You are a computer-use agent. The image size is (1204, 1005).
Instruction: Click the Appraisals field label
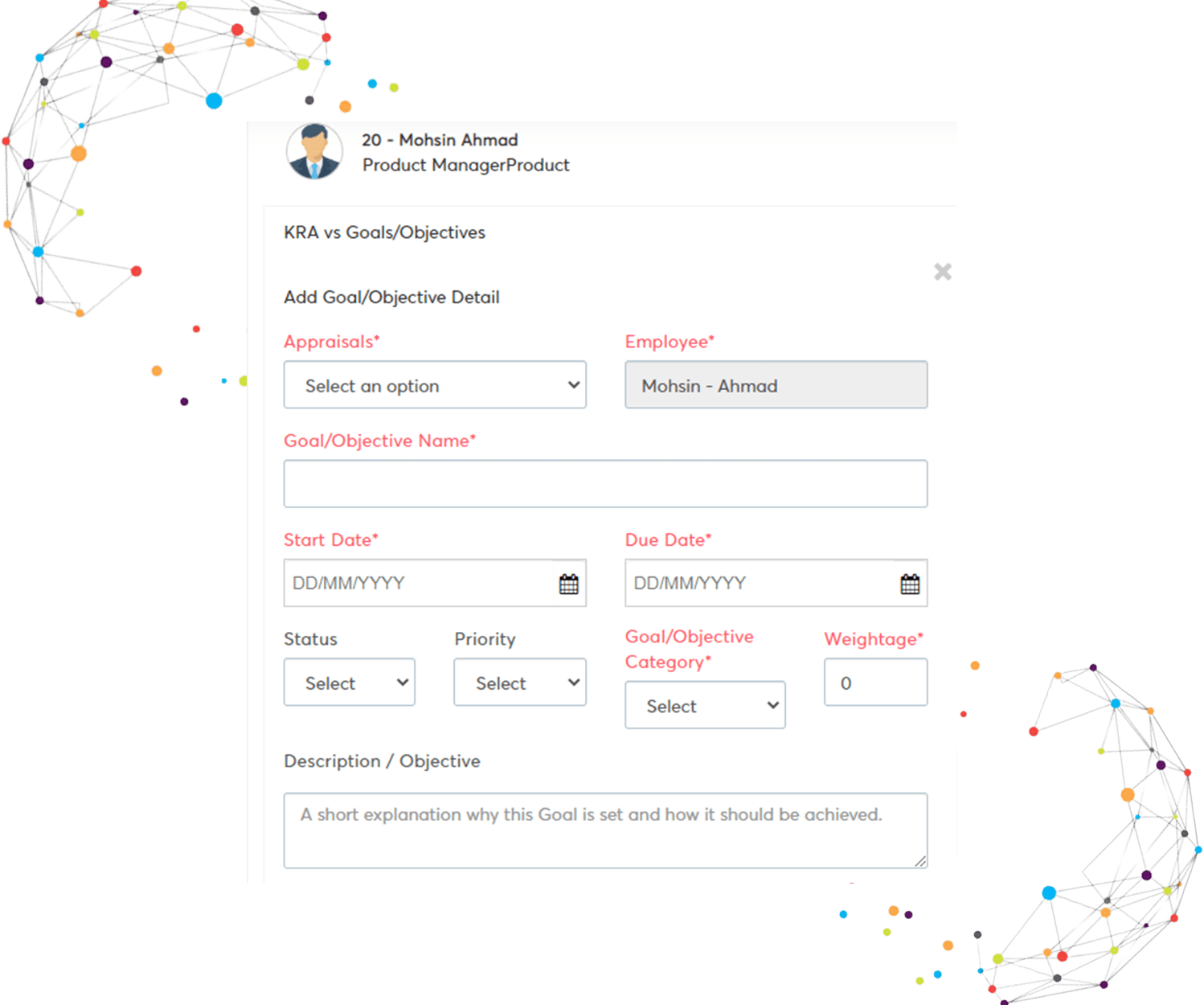click(x=330, y=342)
